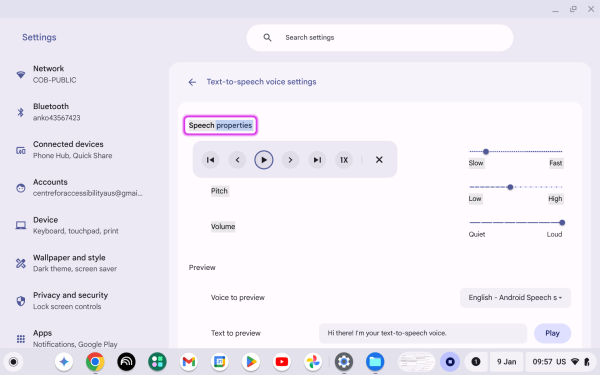This screenshot has width=600, height=375.
Task: Launch Google Chrome from the shelf
Action: click(x=95, y=362)
